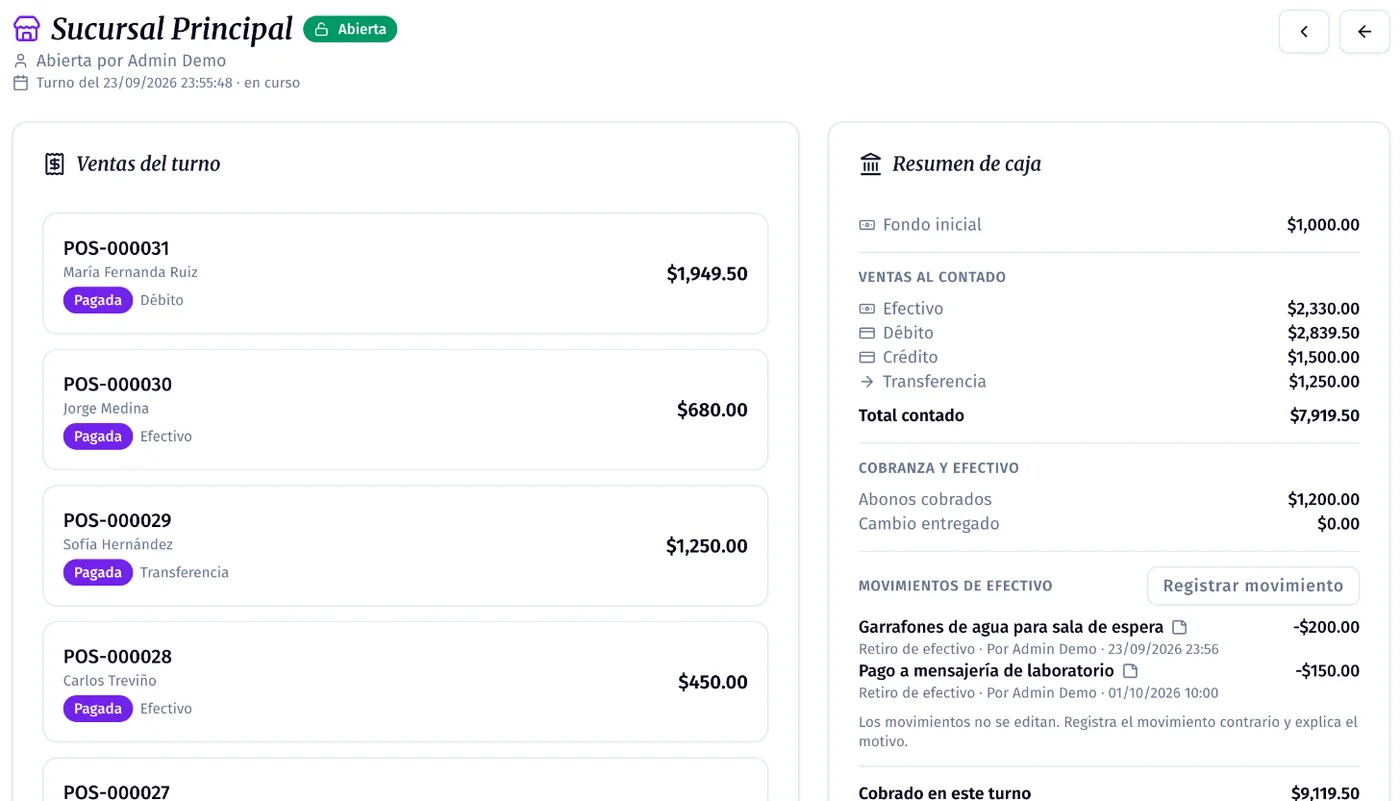The height and width of the screenshot is (801, 1400).
Task: Click Pagada badge on POS-000031
Action: [98, 300]
